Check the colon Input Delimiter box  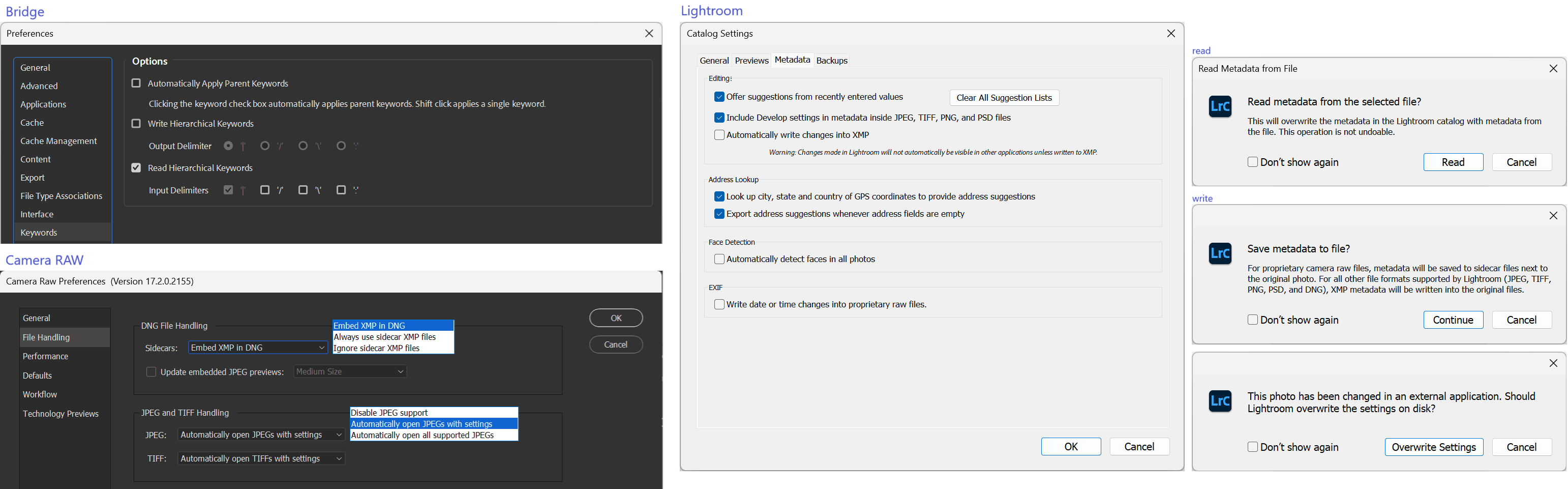[x=342, y=190]
